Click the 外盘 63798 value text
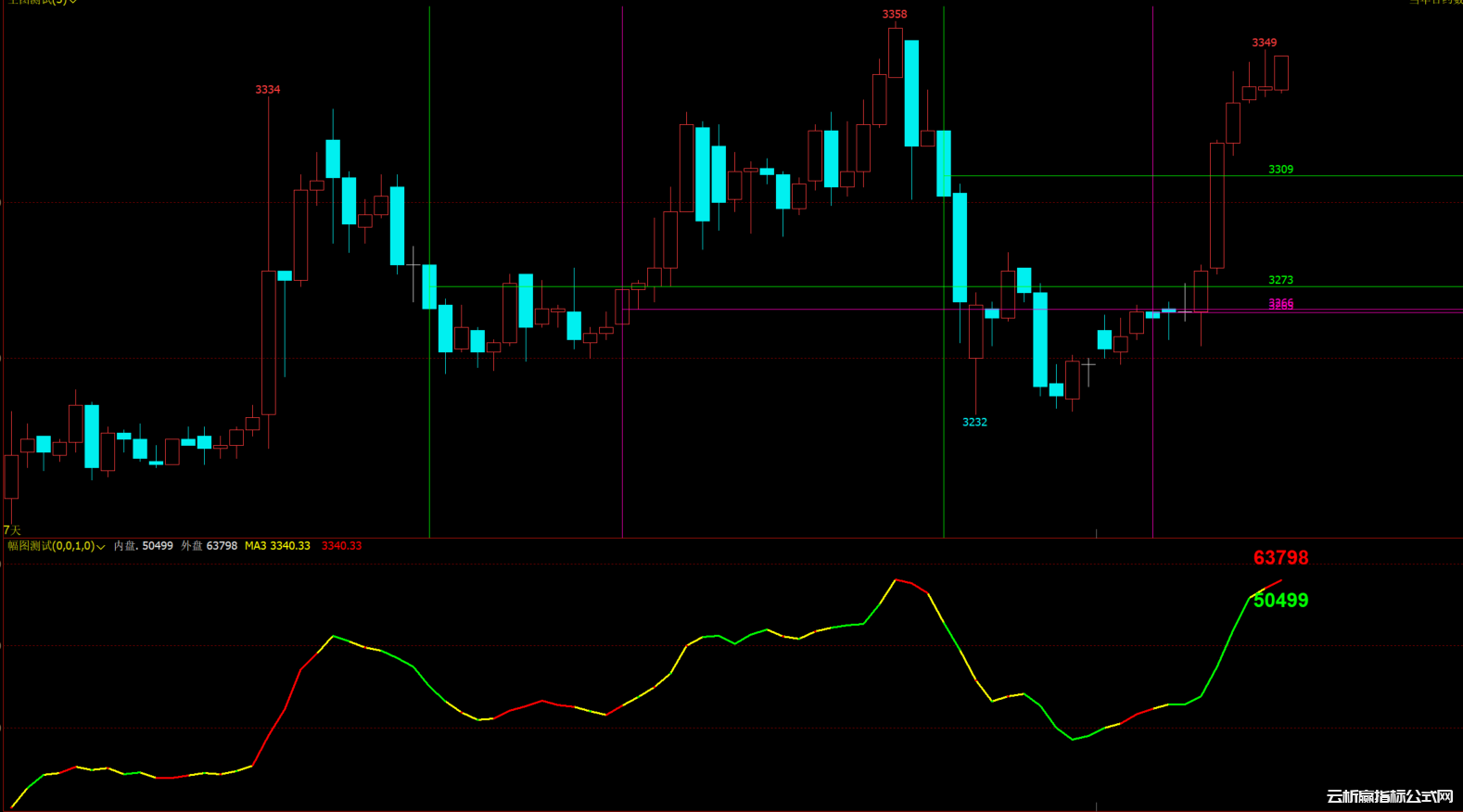This screenshot has width=1463, height=812. point(210,546)
